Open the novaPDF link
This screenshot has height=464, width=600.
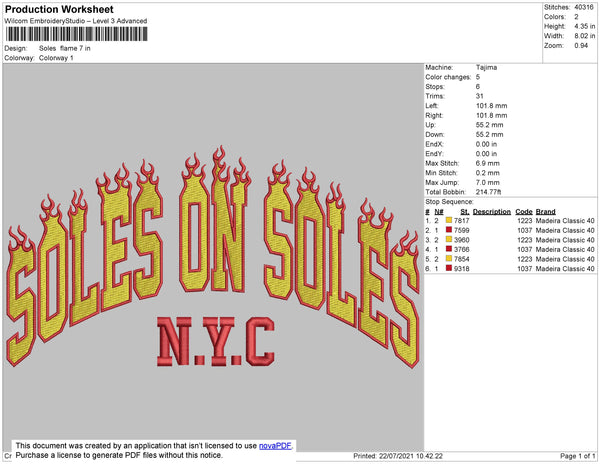coord(275,446)
